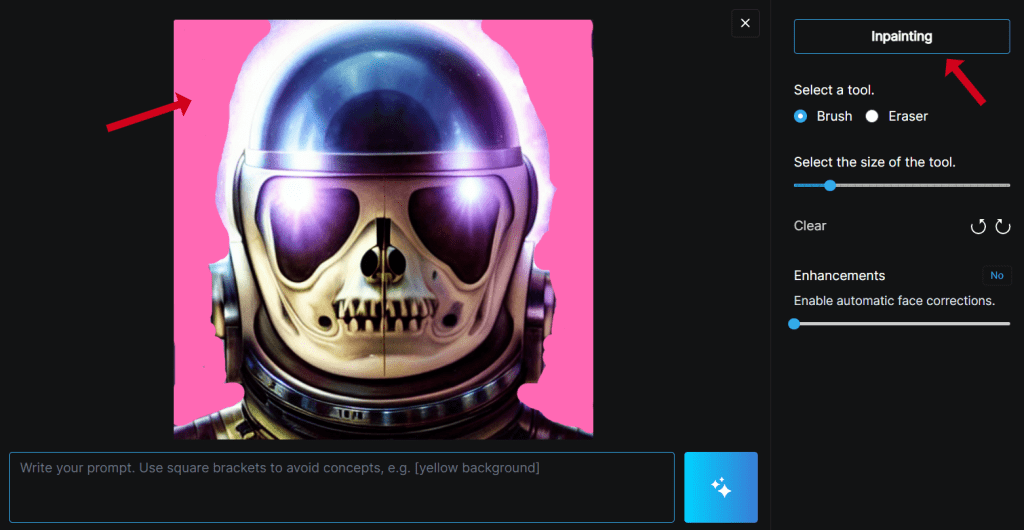Click the sparkles generate button
This screenshot has height=530, width=1024.
tap(720, 487)
